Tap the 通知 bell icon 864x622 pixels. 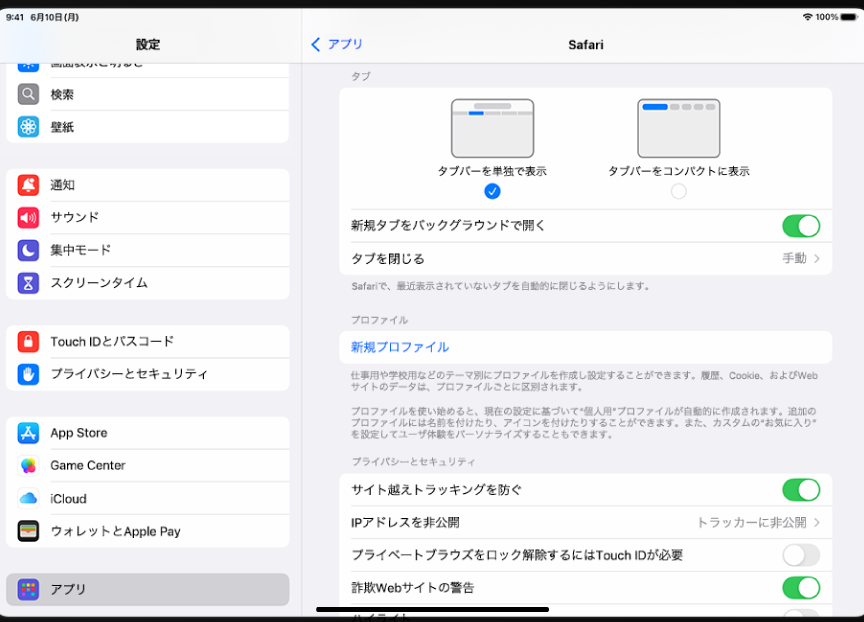[x=28, y=185]
